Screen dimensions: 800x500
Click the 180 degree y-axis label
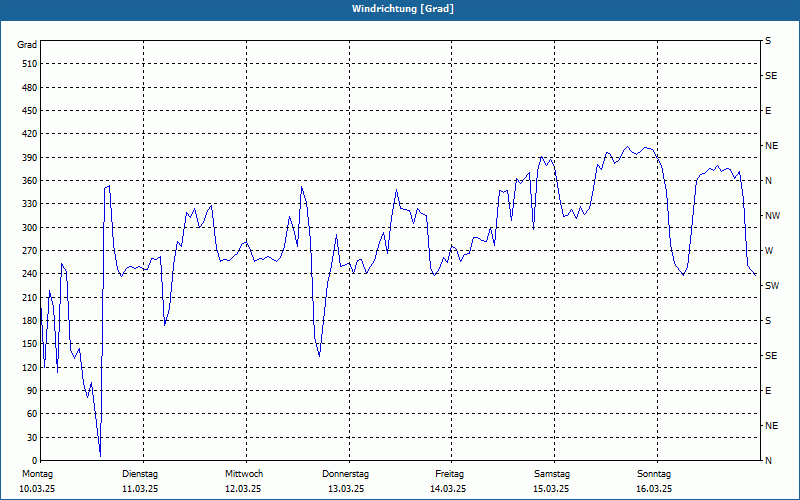[30, 321]
